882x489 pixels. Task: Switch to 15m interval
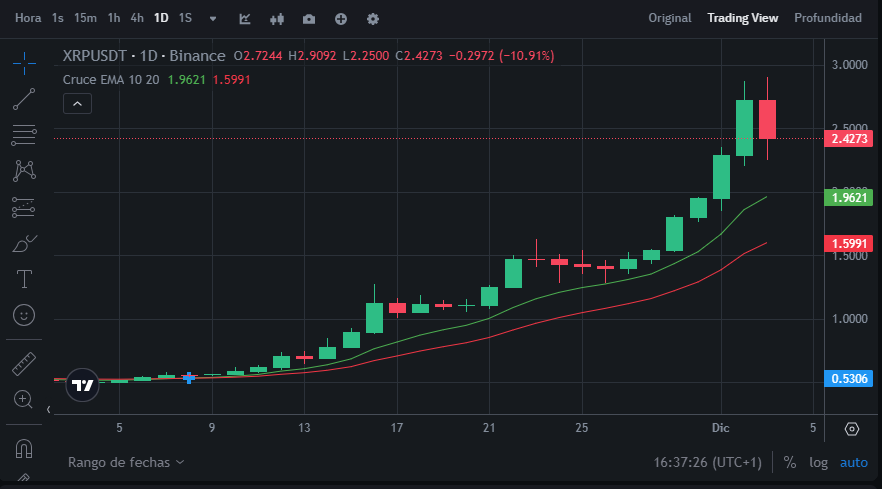point(86,18)
